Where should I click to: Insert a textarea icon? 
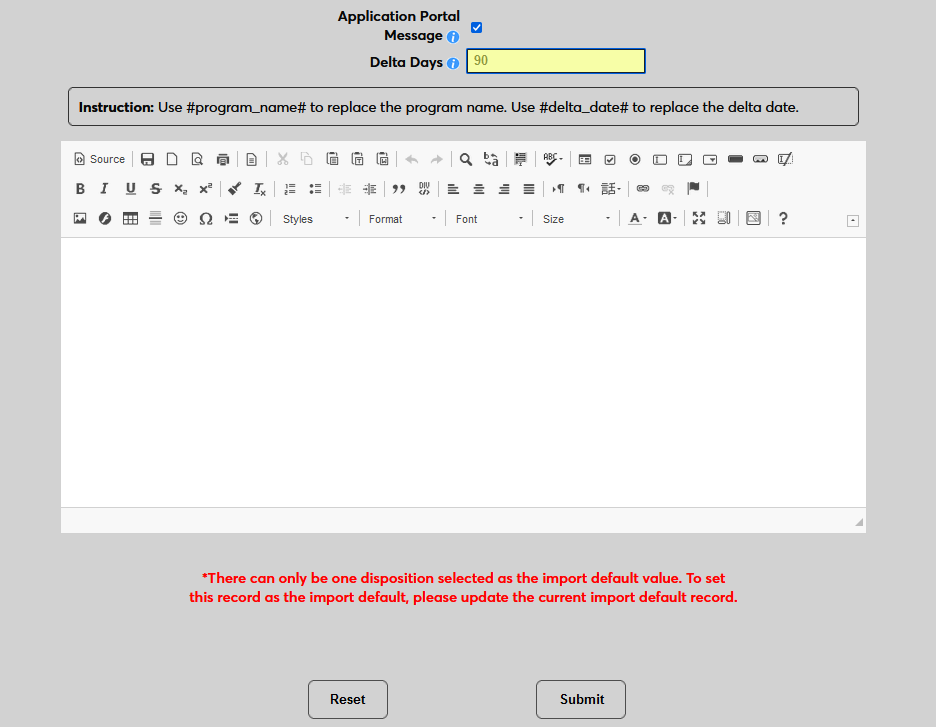coord(685,159)
